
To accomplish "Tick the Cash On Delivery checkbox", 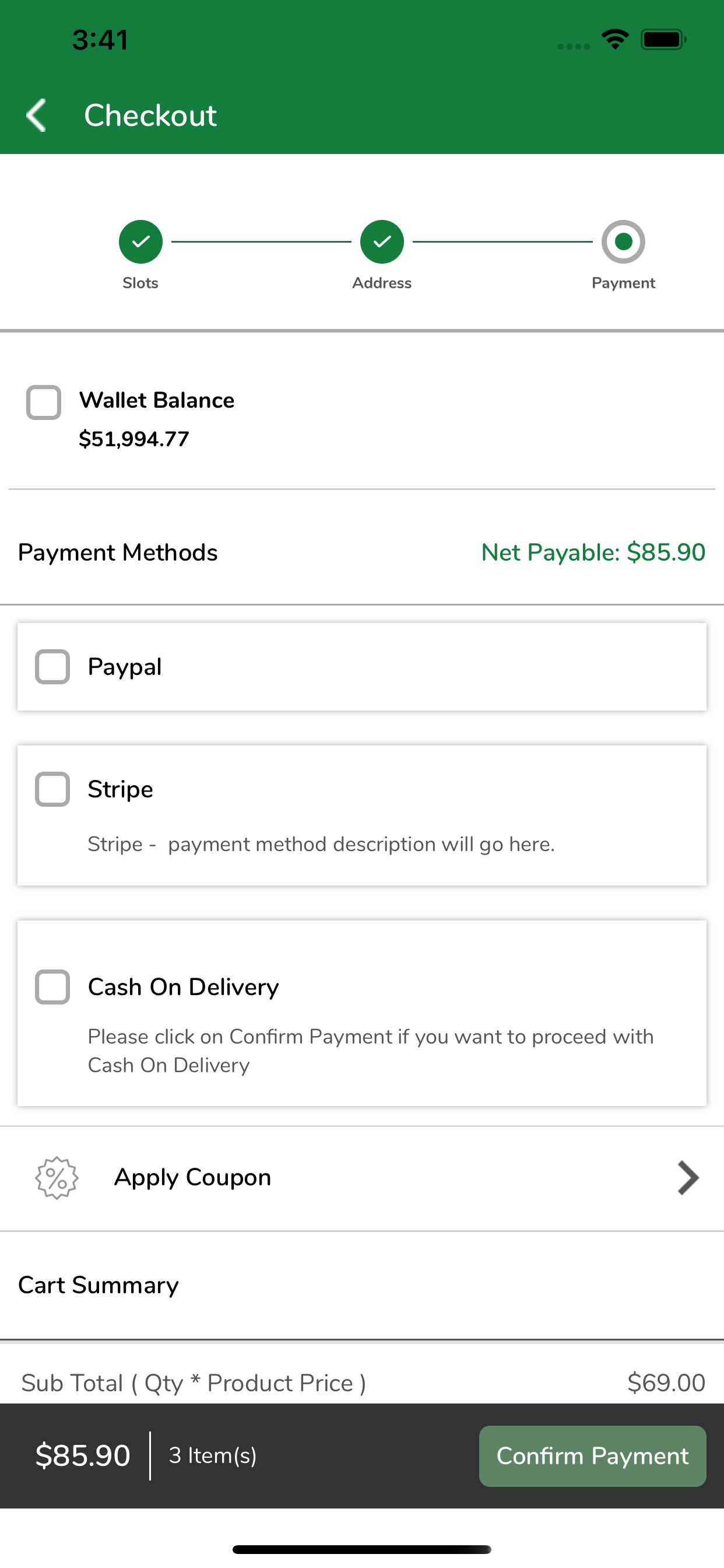I will 52,986.
